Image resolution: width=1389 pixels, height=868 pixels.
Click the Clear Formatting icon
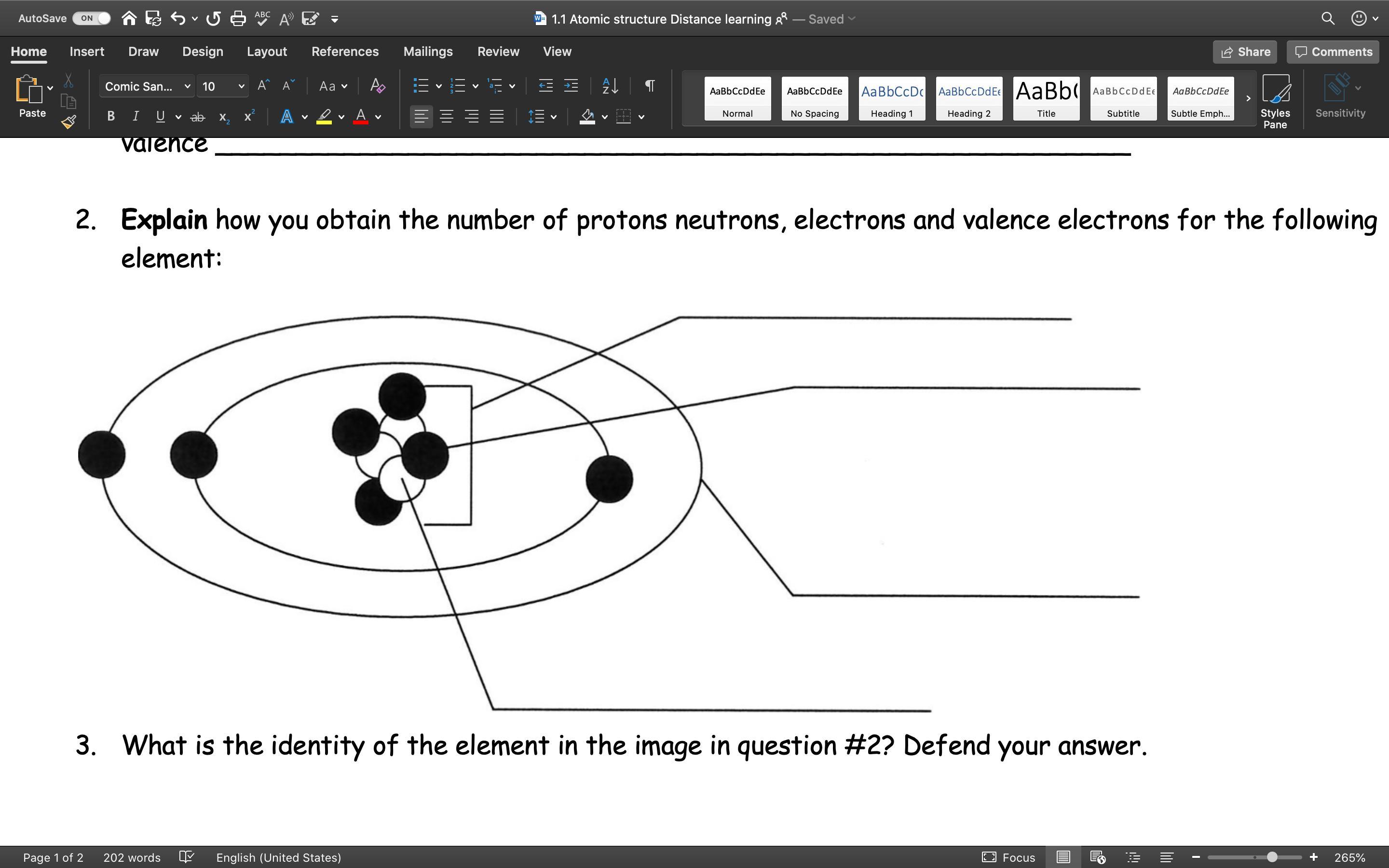click(377, 86)
